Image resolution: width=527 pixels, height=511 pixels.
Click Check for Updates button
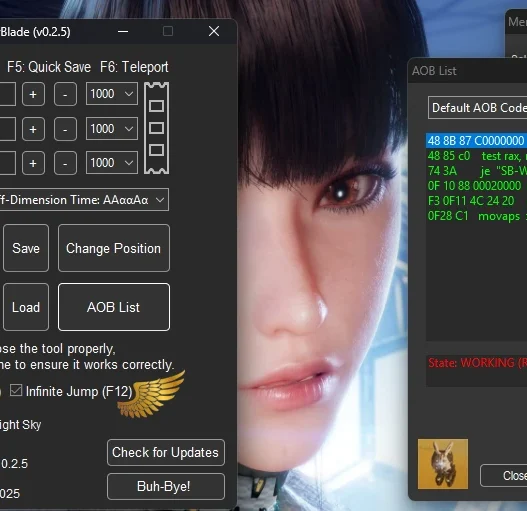[x=166, y=453]
